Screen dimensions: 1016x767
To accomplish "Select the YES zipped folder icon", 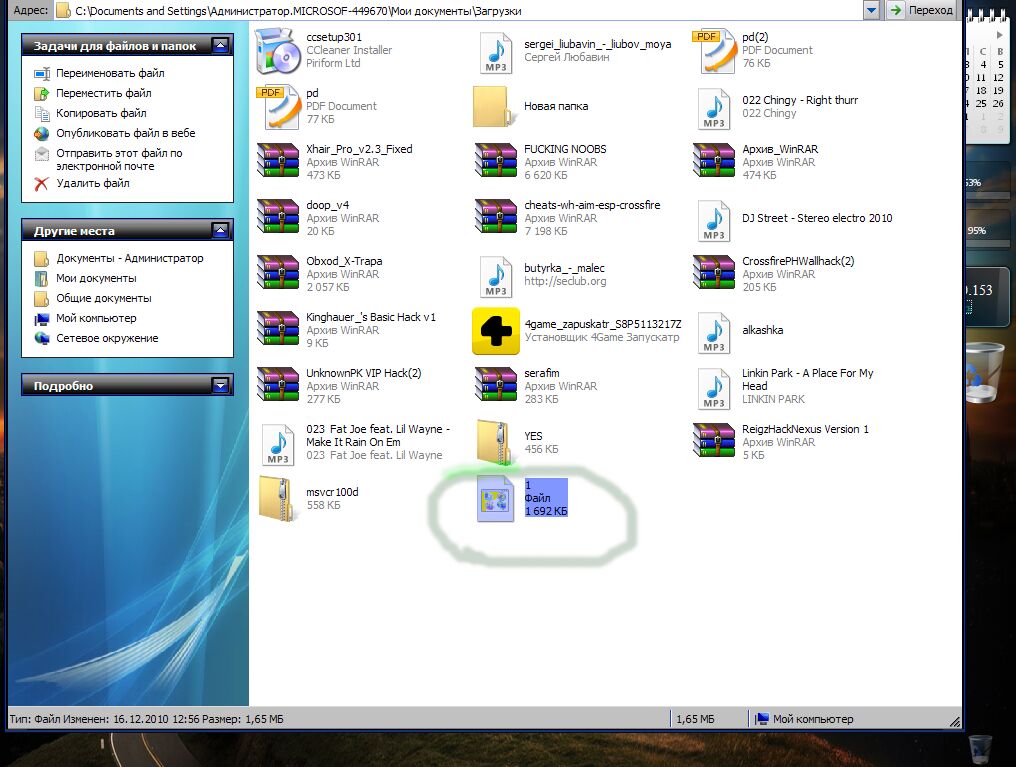I will tap(496, 442).
